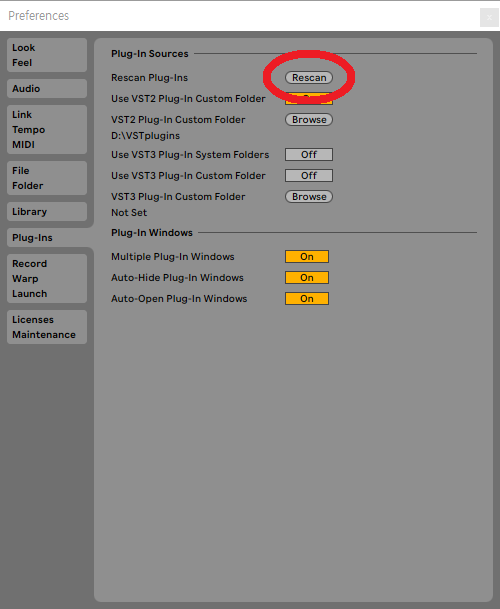Toggle Auto-Open Plug-In Windows option
Image resolution: width=500 pixels, height=609 pixels.
[x=307, y=299]
